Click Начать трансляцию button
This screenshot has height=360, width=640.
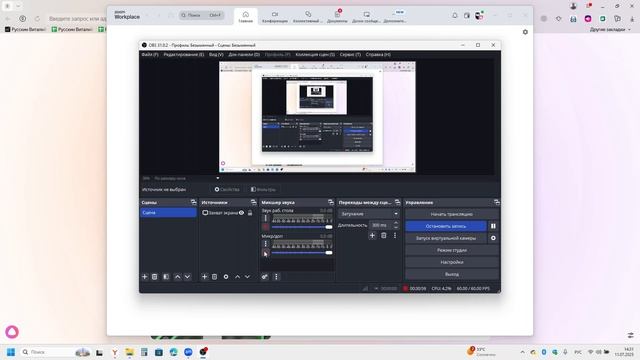coord(452,214)
